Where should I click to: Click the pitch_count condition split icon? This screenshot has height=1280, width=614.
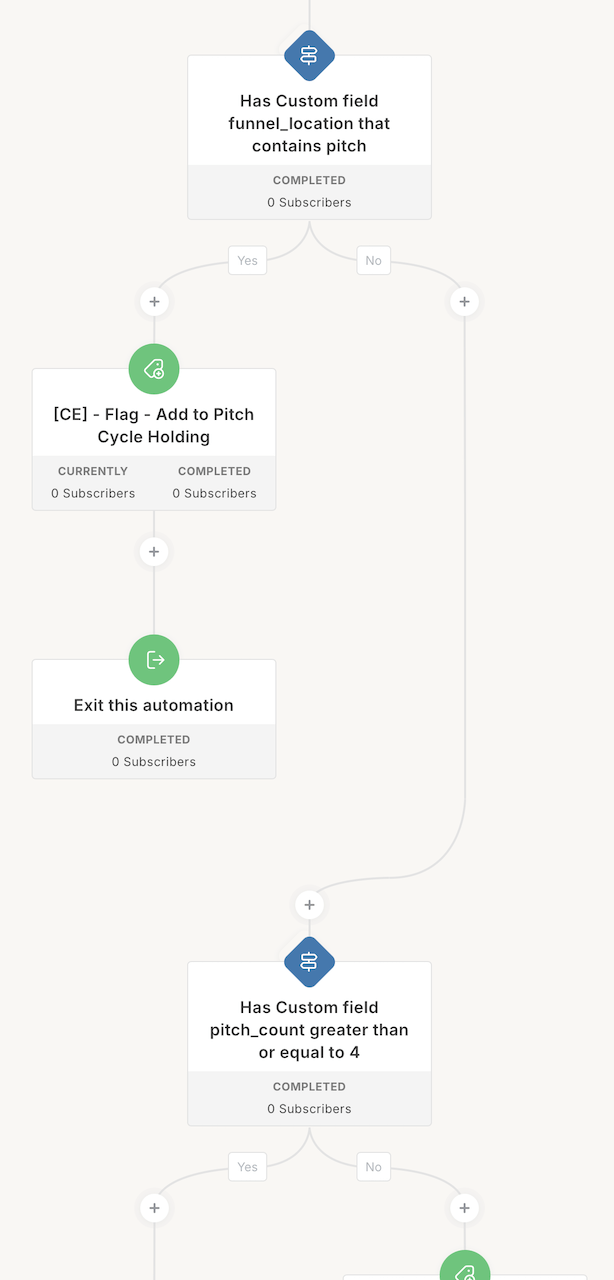tap(309, 962)
